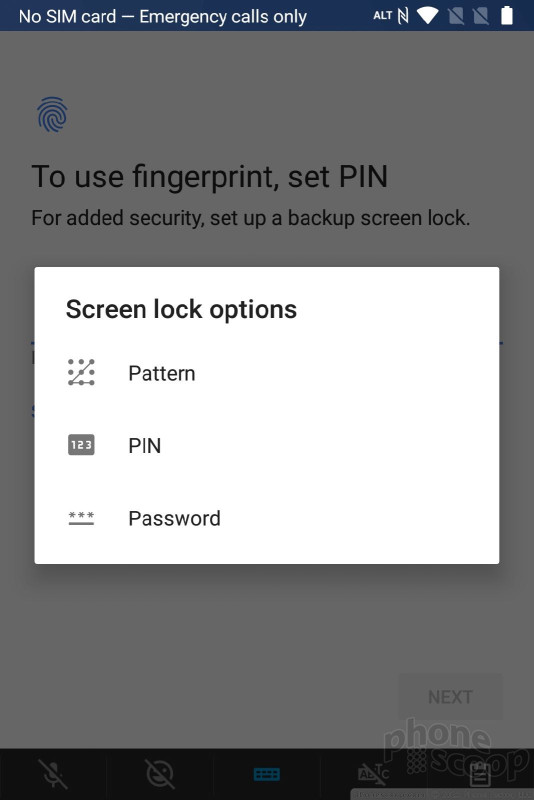The height and width of the screenshot is (800, 534).
Task: Tap the muted microphone keyboard icon
Action: tap(54, 774)
